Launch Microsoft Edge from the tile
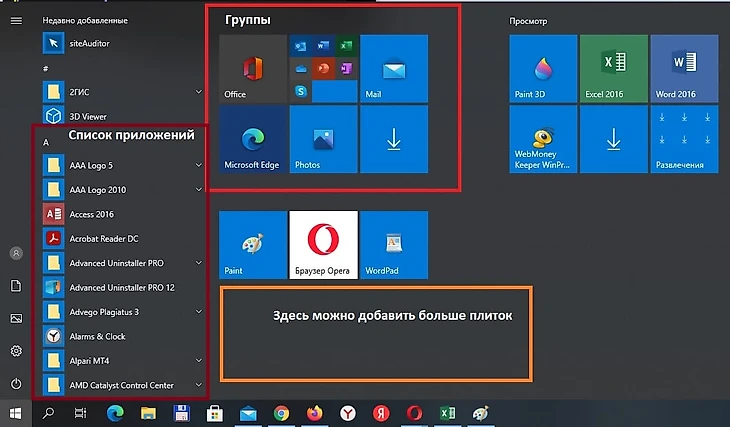Screen dimensions: 730x427 252,139
